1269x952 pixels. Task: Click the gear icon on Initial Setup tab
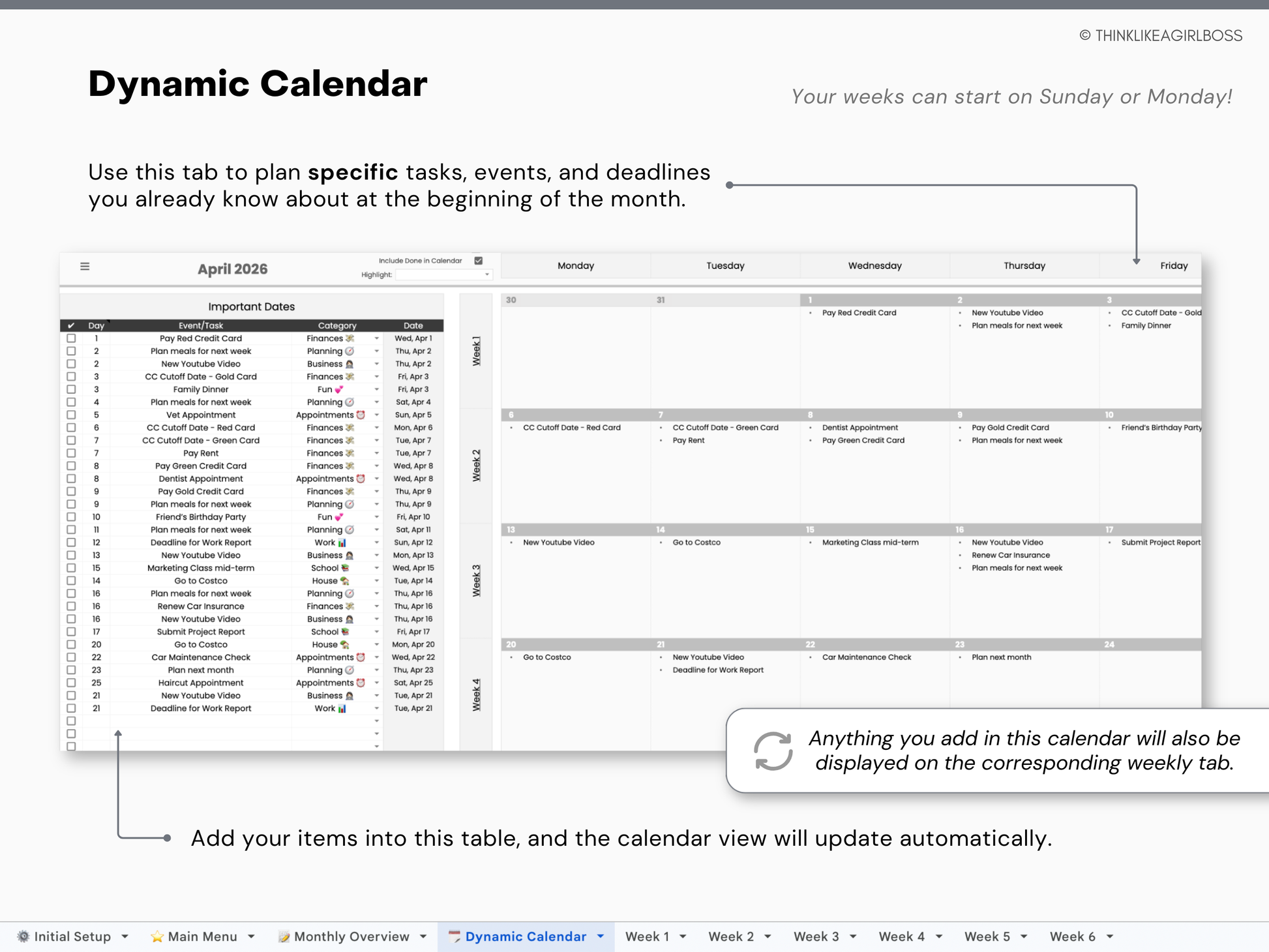[x=23, y=936]
